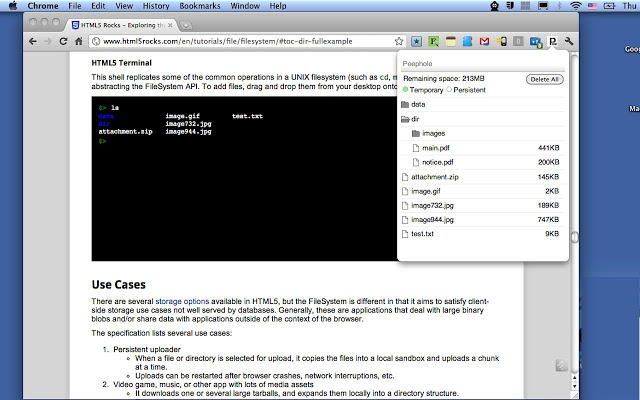
Task: Click the penguin-like menu bar icon
Action: coord(494,6)
